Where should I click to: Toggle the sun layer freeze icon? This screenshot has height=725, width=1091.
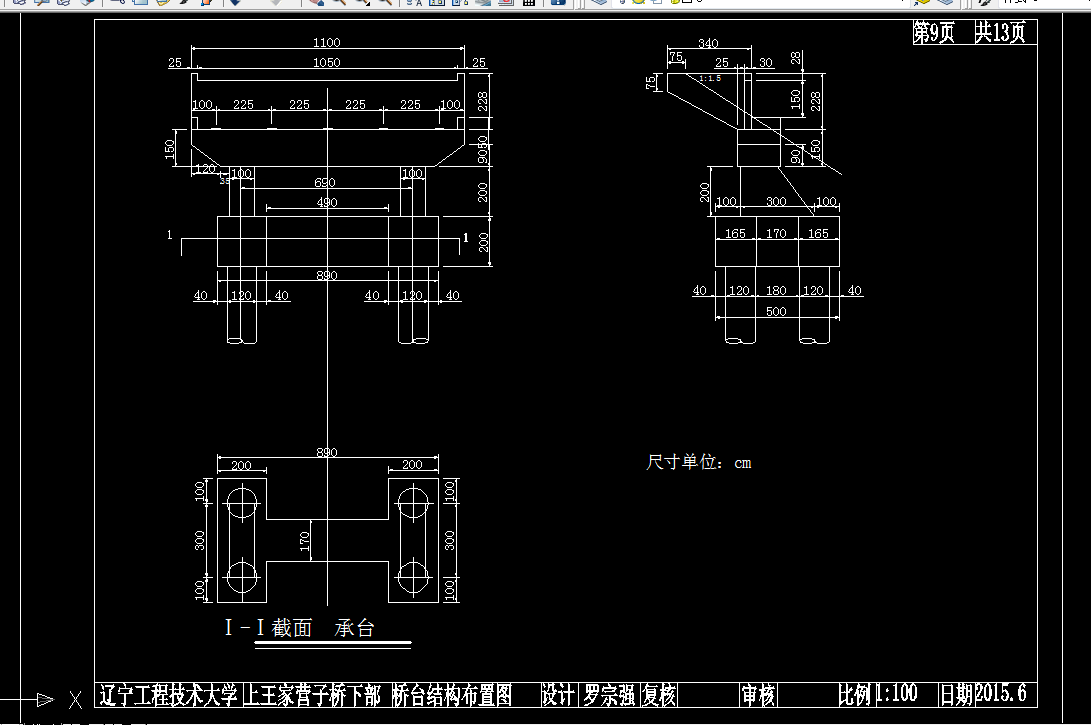(x=638, y=4)
